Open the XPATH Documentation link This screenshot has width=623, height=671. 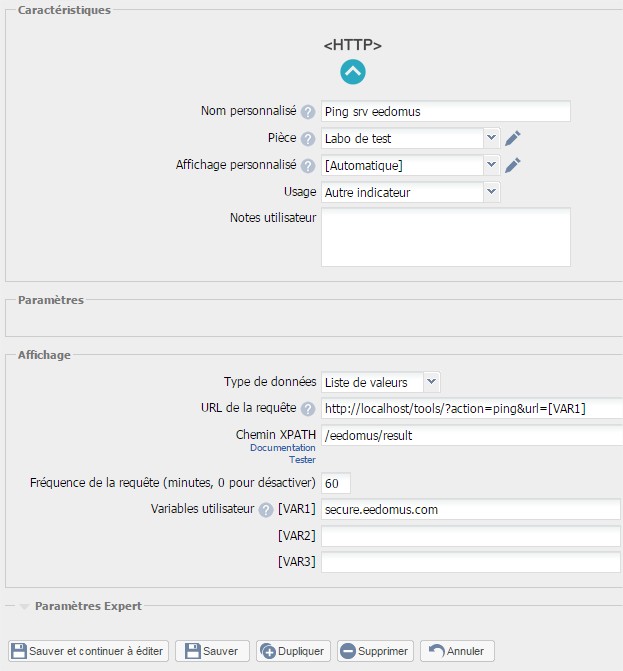[283, 449]
